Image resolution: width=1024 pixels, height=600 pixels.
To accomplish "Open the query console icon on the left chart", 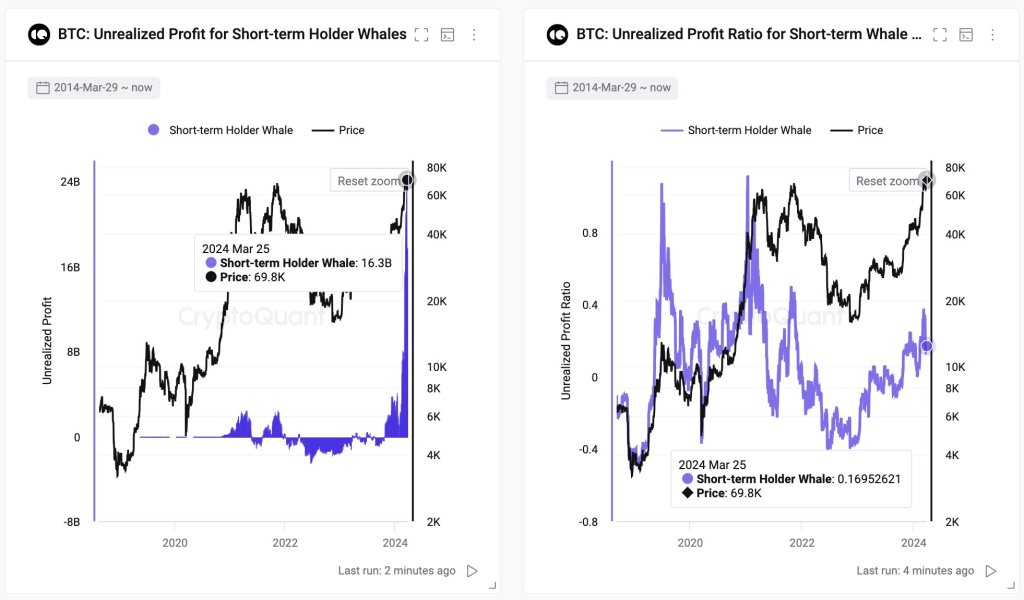I will pyautogui.click(x=447, y=33).
